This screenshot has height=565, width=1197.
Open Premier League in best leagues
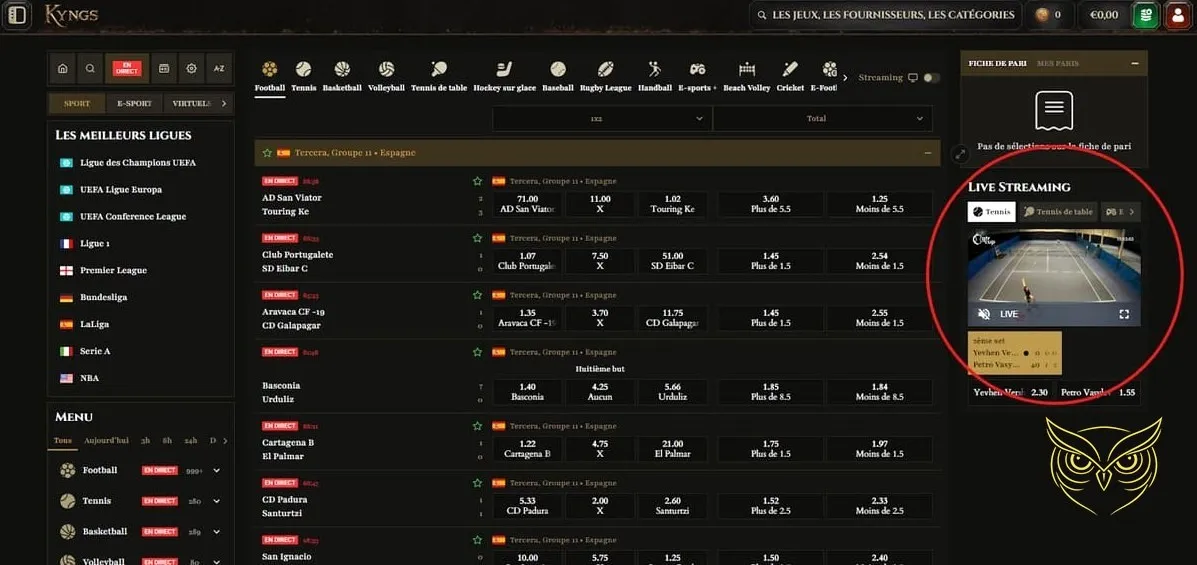[x=114, y=270]
